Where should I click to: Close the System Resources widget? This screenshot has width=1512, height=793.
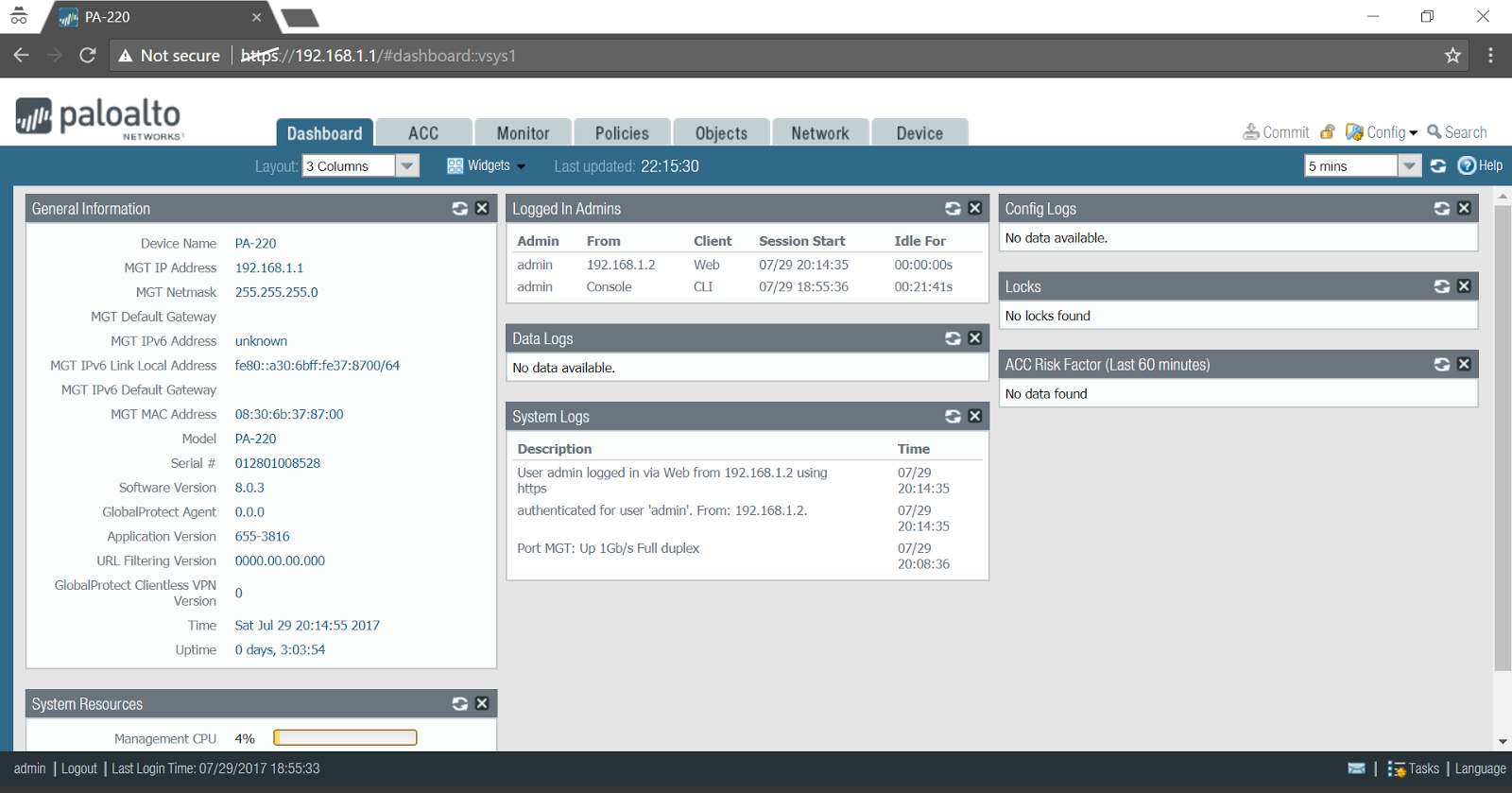(482, 703)
